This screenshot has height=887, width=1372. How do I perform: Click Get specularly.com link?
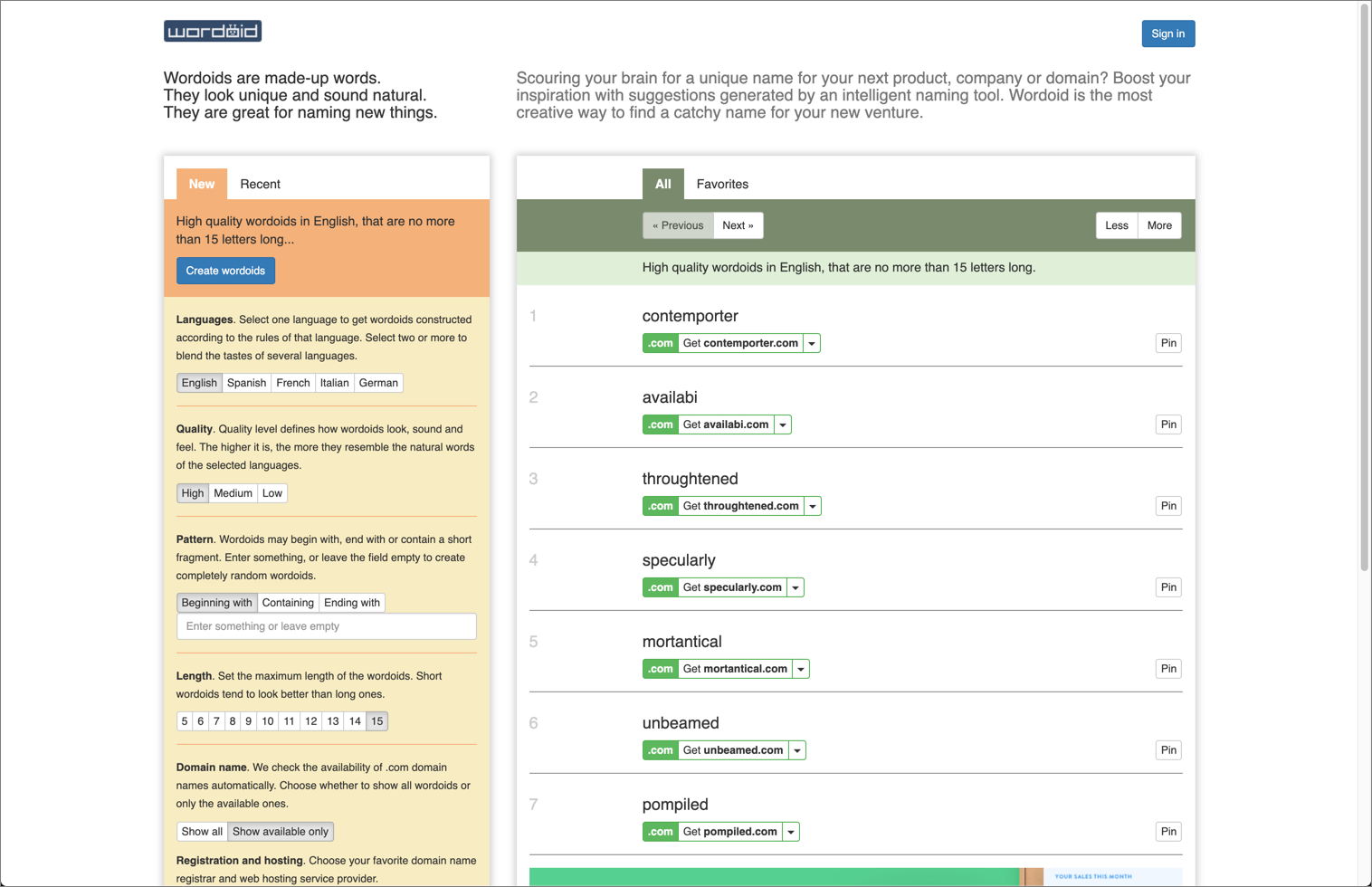click(x=732, y=587)
